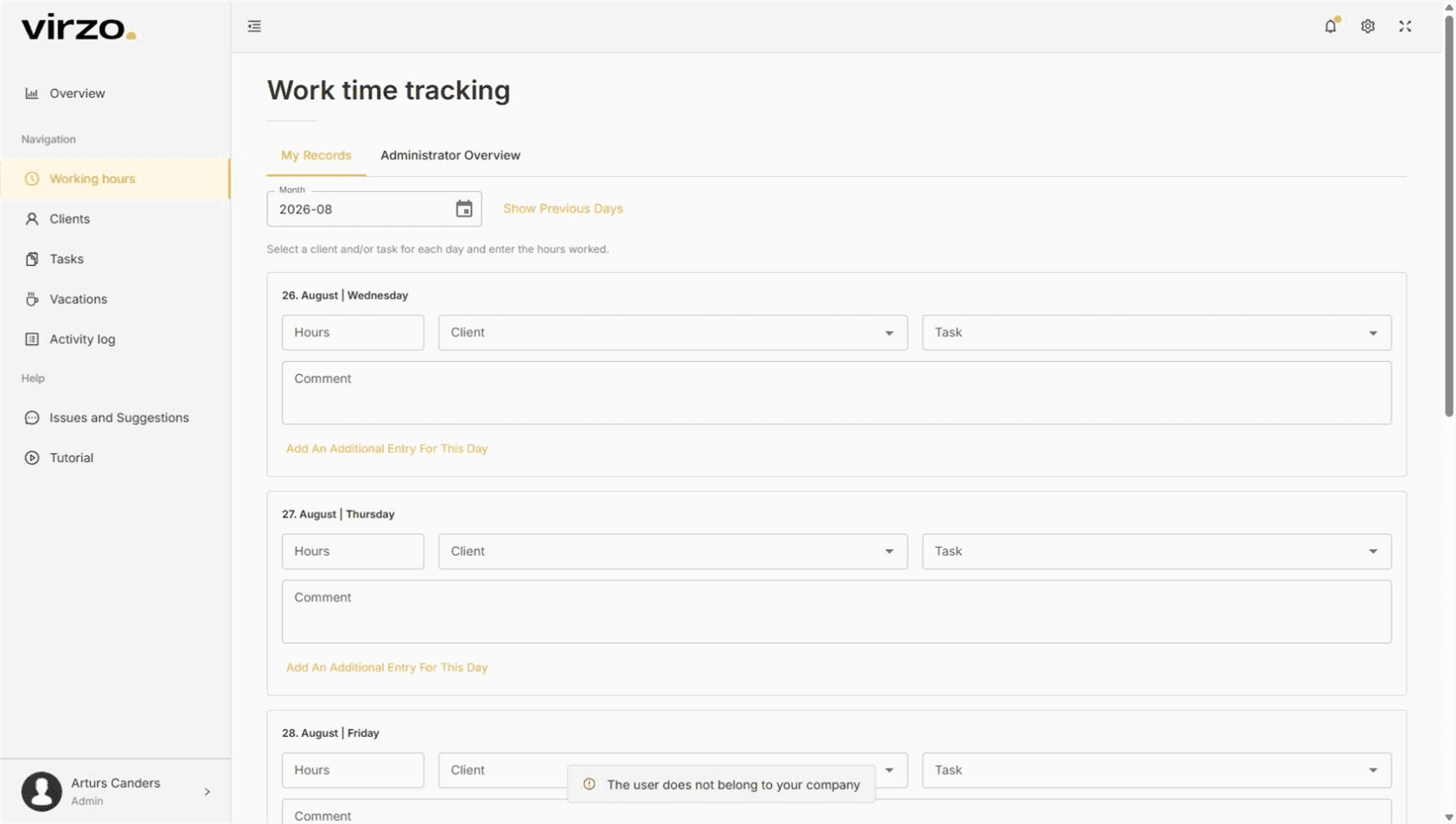Viewport: 1456px width, 824px height.
Task: Click the Comment box for 27. August
Action: 837,612
